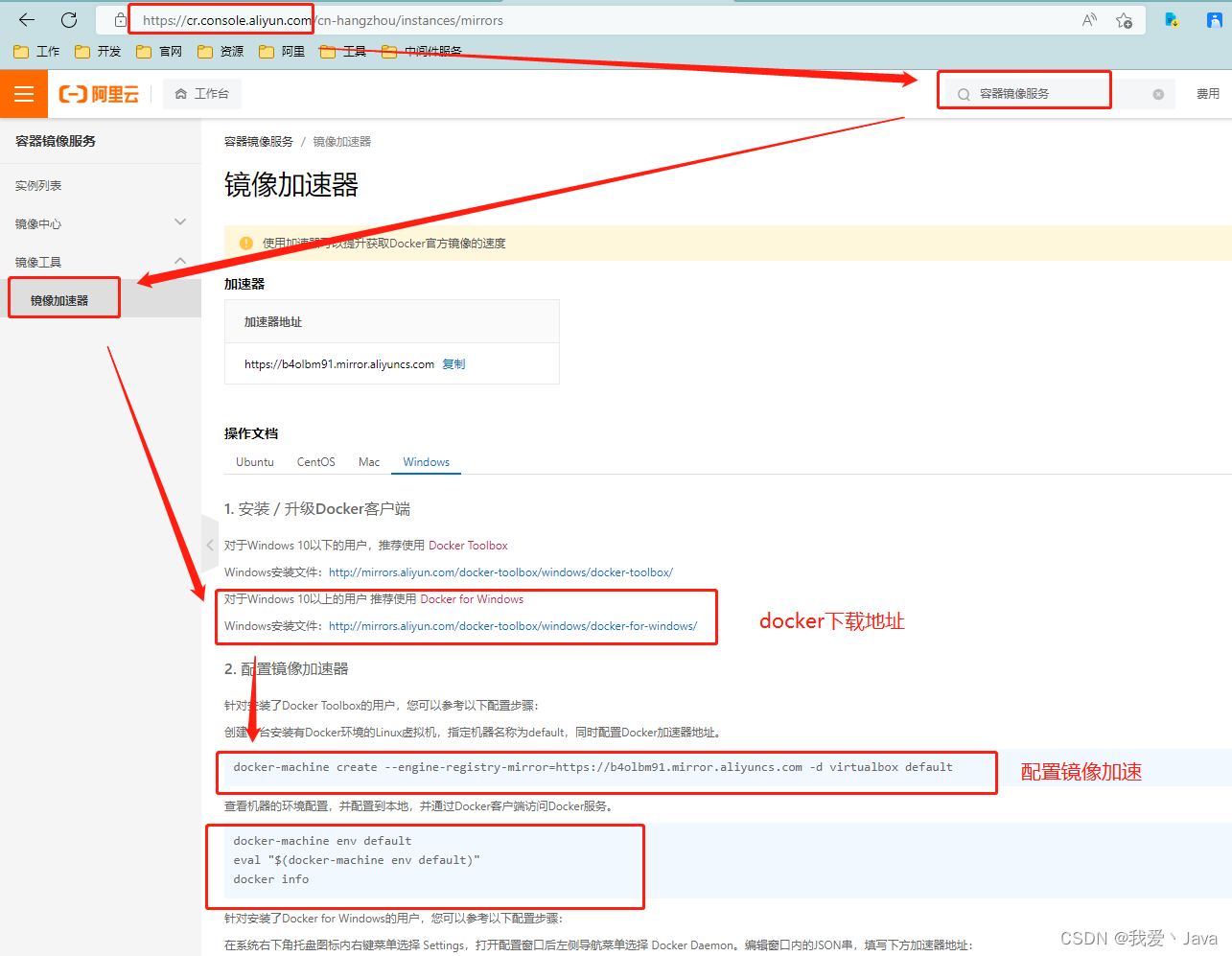The height and width of the screenshot is (956, 1232).
Task: Click the 操作文档 section heading
Action: tap(251, 433)
